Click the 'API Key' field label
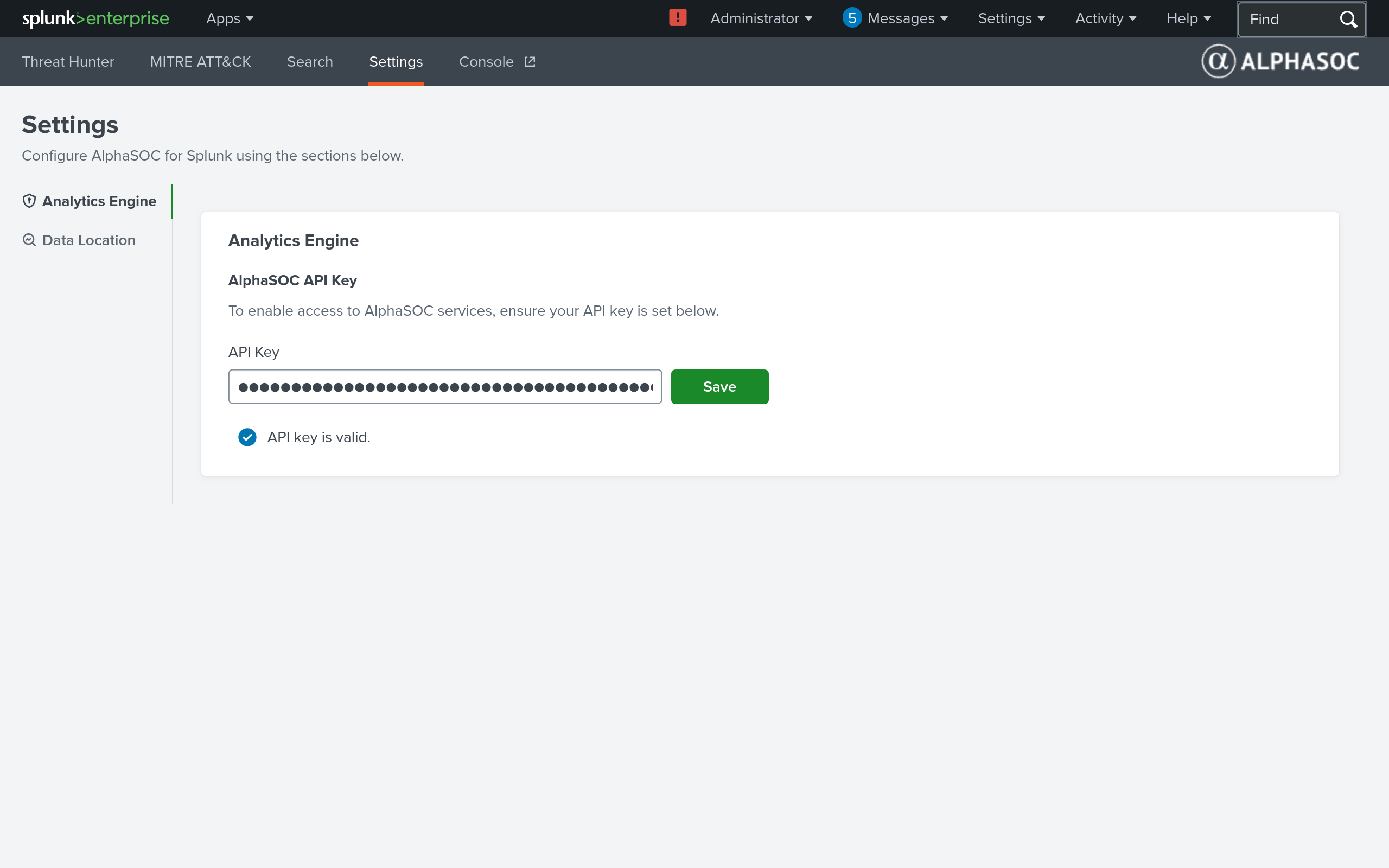Screen dimensions: 1389x868 click(x=254, y=352)
